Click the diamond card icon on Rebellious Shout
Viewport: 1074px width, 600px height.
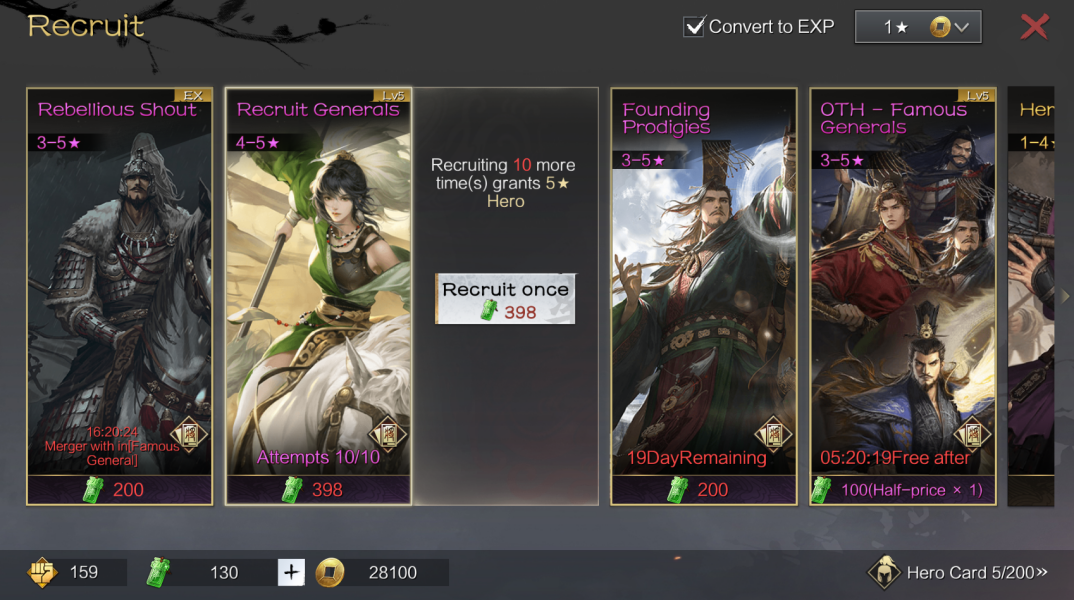pos(188,434)
